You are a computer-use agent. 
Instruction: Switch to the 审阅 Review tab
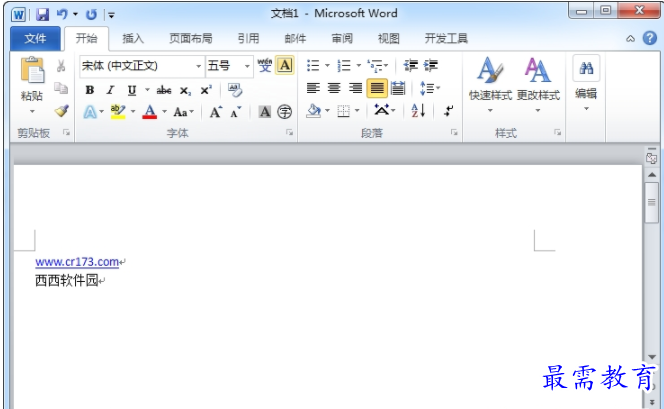pyautogui.click(x=342, y=39)
